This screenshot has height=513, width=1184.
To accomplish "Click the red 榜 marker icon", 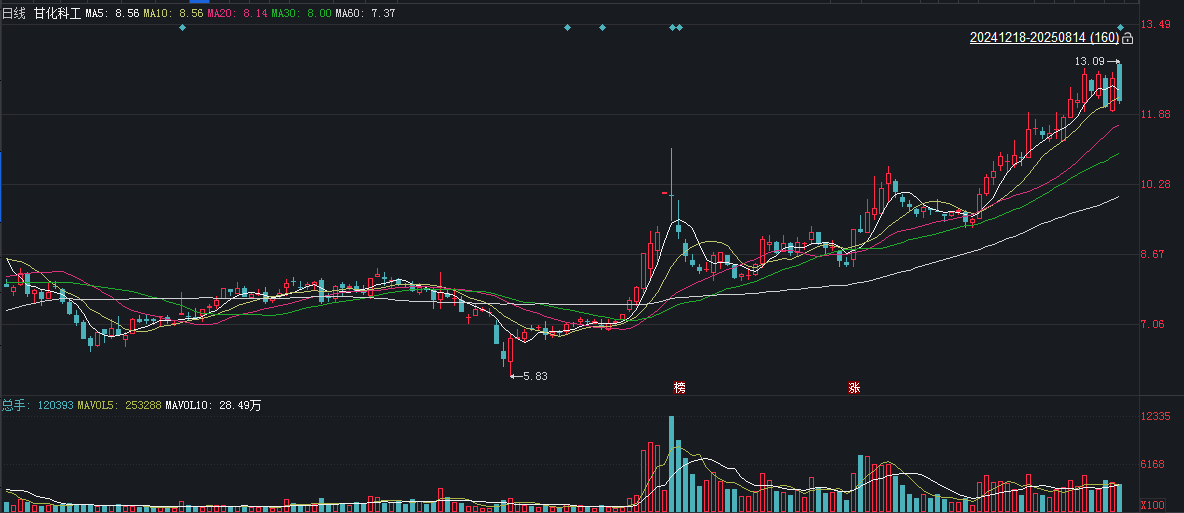I will 680,388.
